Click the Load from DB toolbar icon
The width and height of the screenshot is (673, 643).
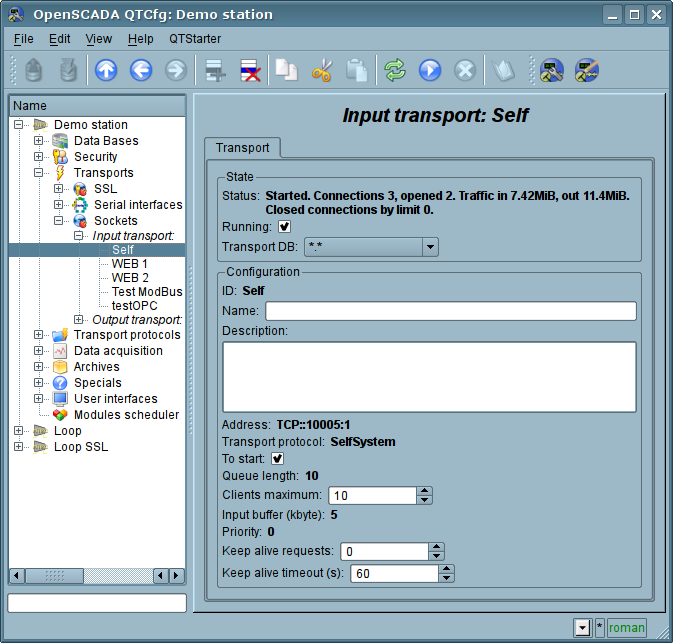33,70
